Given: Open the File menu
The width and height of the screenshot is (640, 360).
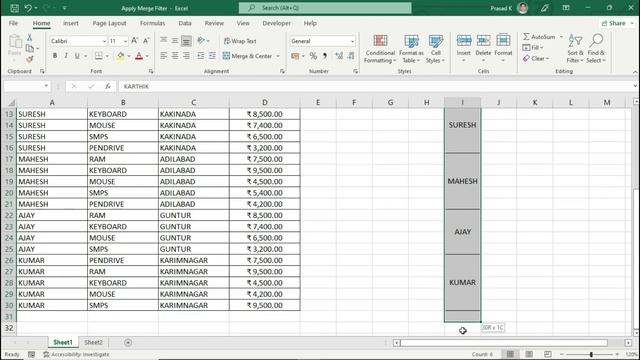Looking at the screenshot, I should point(13,23).
